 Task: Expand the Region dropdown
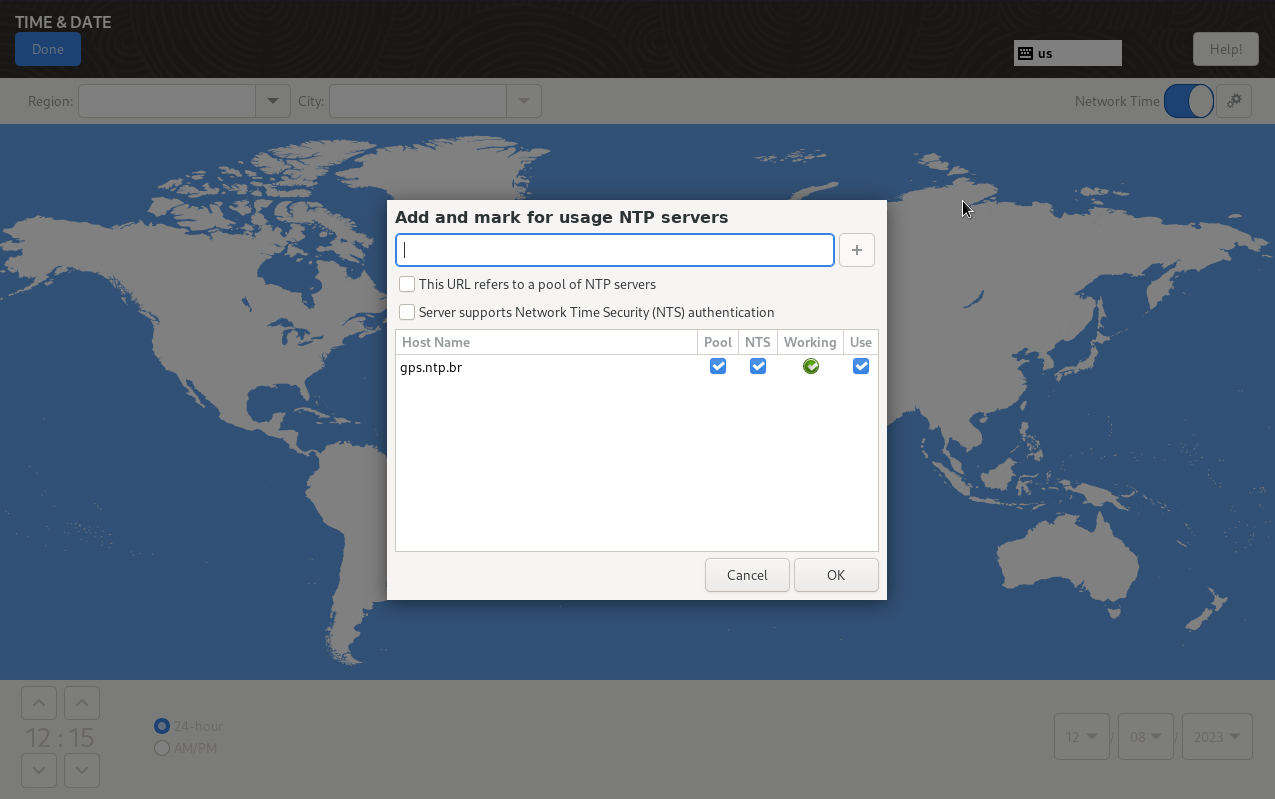[x=272, y=101]
